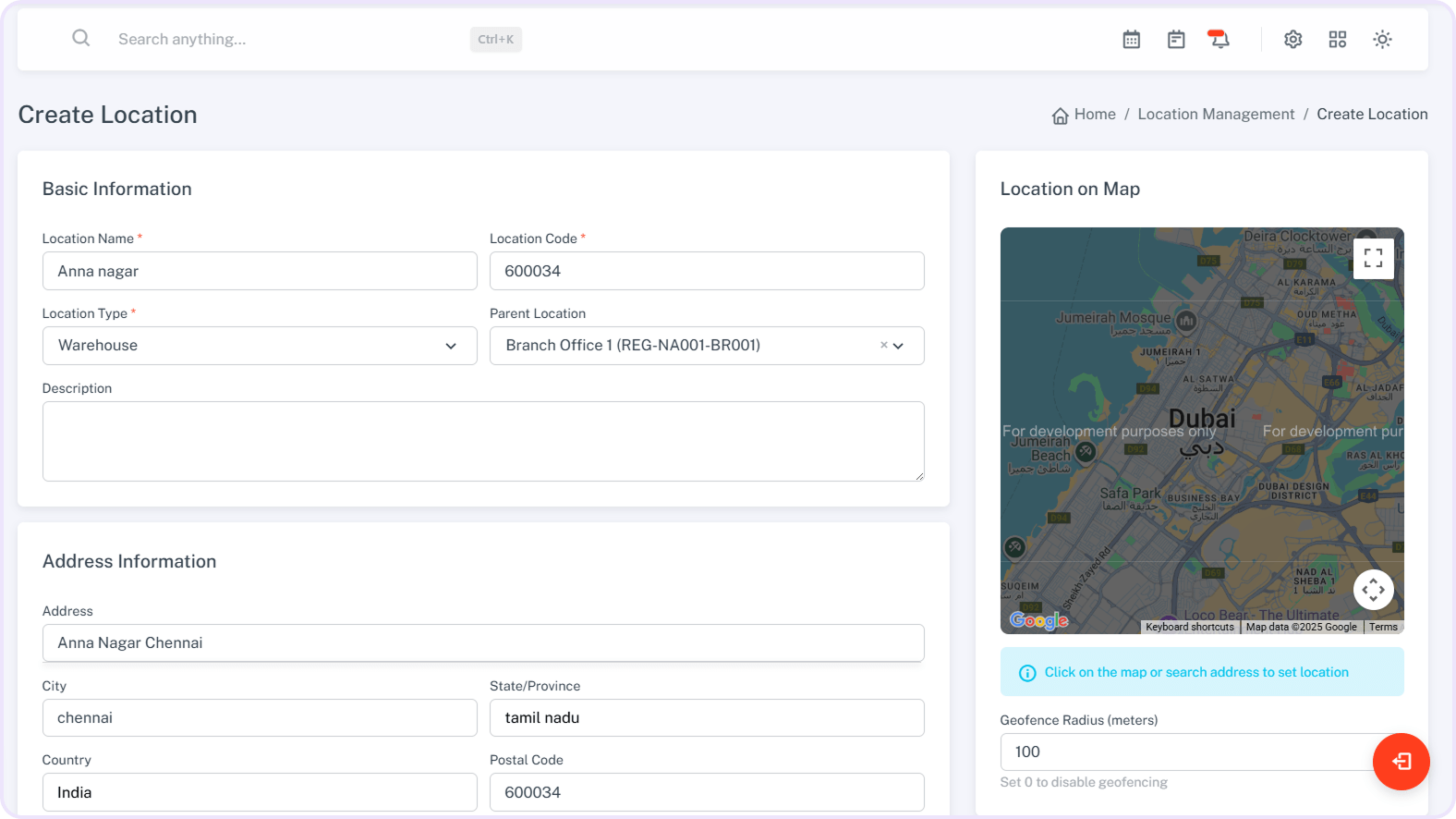
Task: Open the settings gear icon
Action: pyautogui.click(x=1292, y=40)
